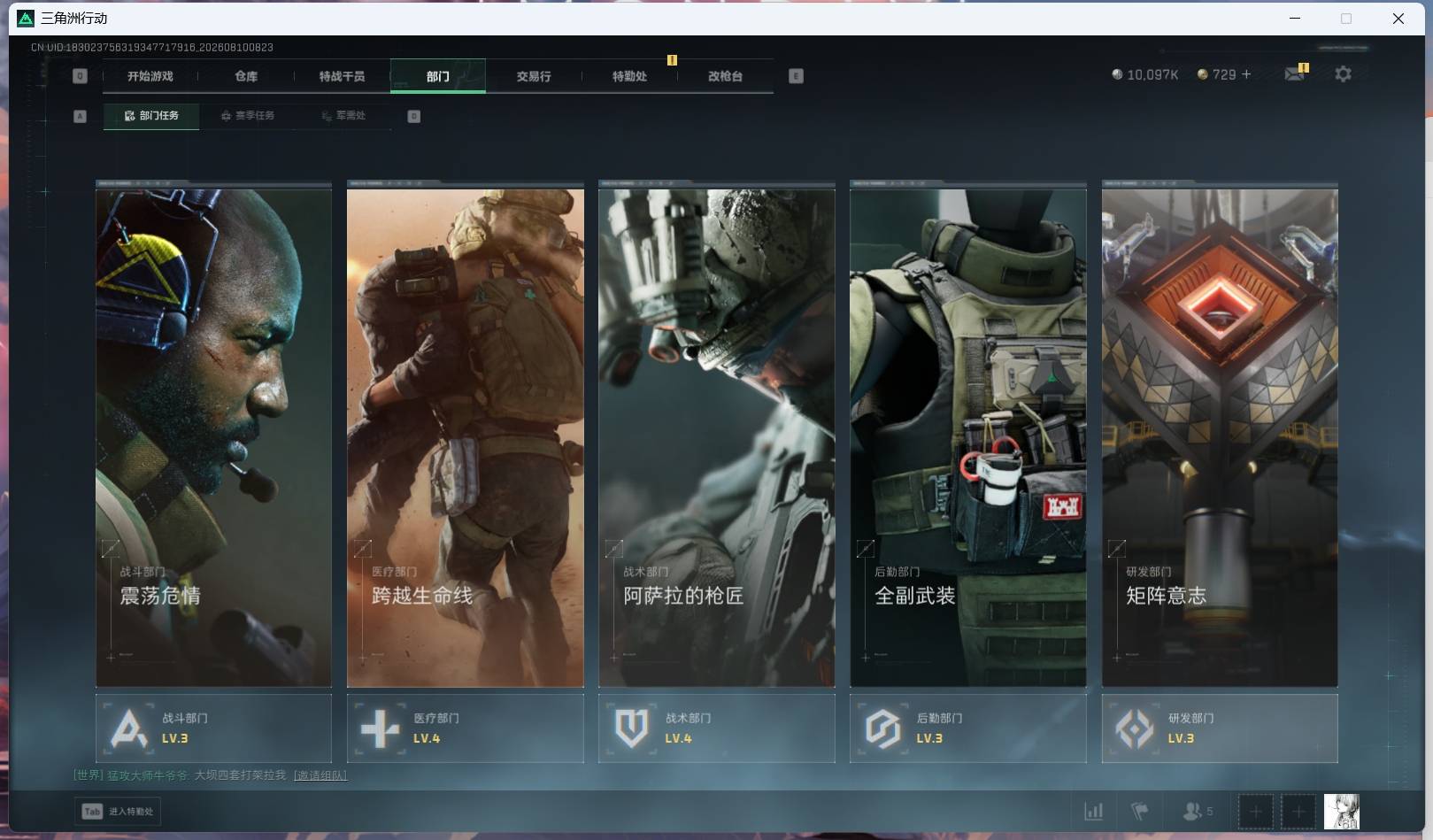This screenshot has width=1433, height=840.
Task: Close the 三角洲行动 window
Action: 1398,18
